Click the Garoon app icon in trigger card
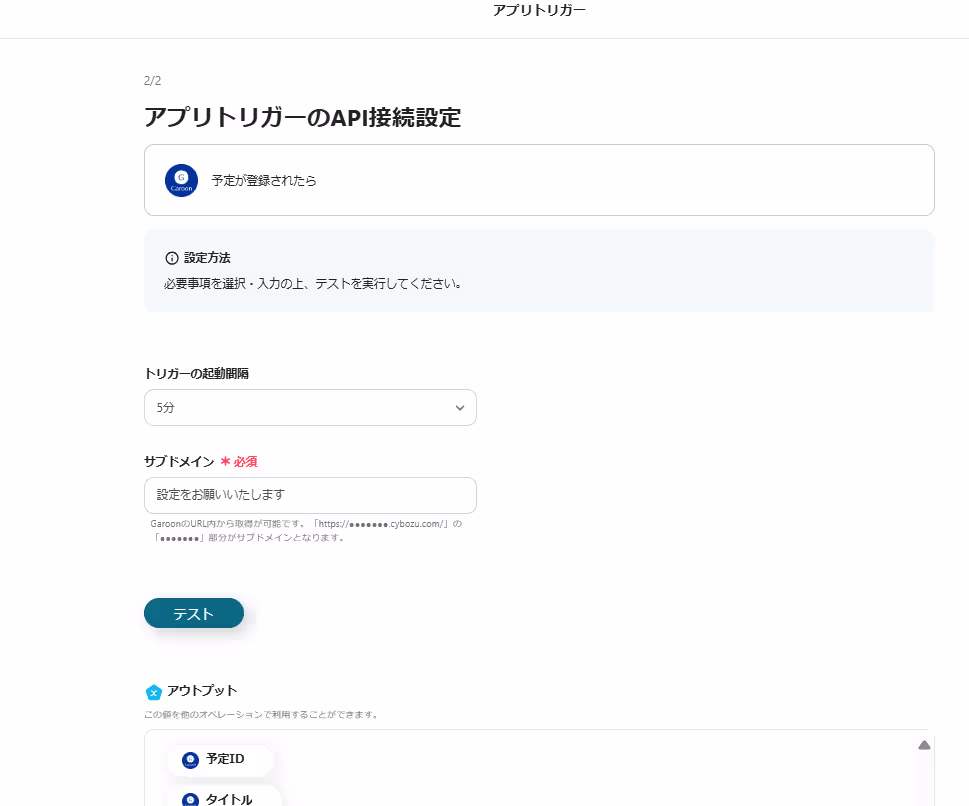The image size is (969, 806). point(181,180)
